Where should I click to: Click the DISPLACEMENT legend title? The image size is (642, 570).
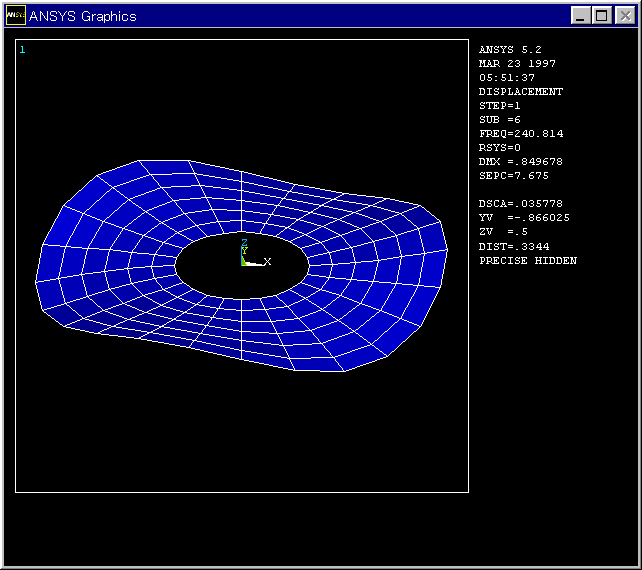click(x=520, y=91)
